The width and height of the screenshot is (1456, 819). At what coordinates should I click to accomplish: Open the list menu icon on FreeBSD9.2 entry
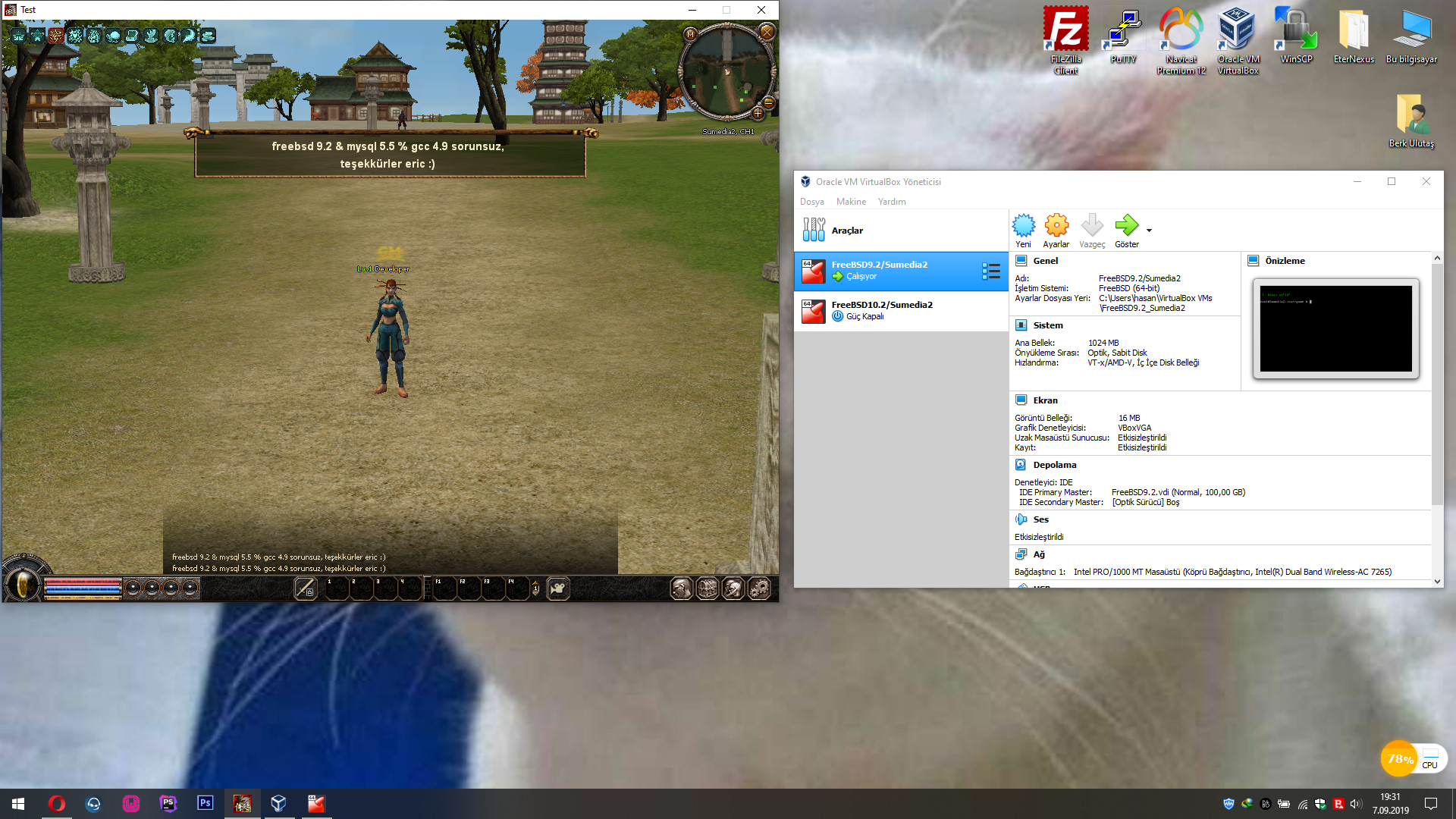990,271
